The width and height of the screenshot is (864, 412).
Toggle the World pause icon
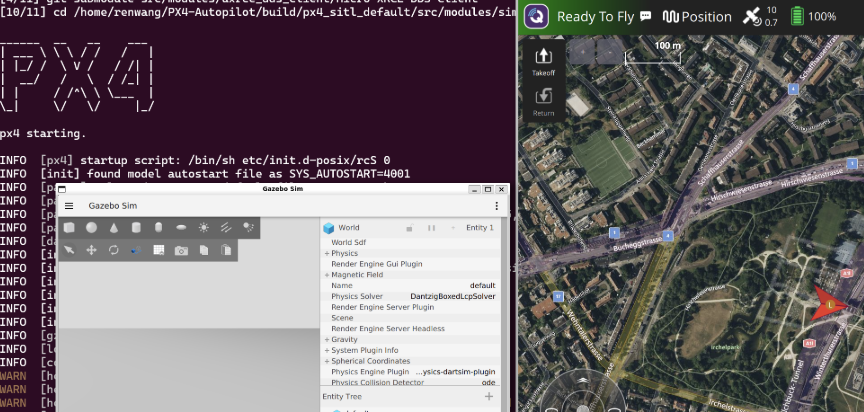coord(431,228)
